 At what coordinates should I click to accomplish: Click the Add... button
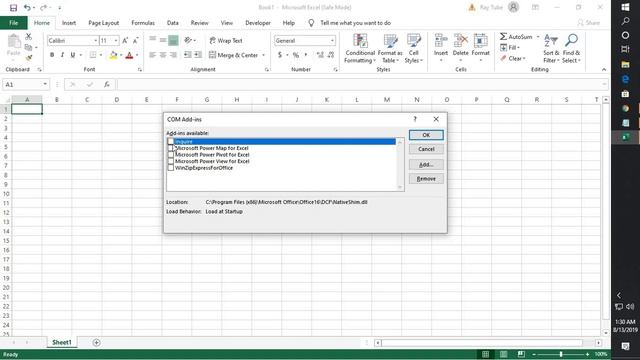426,164
